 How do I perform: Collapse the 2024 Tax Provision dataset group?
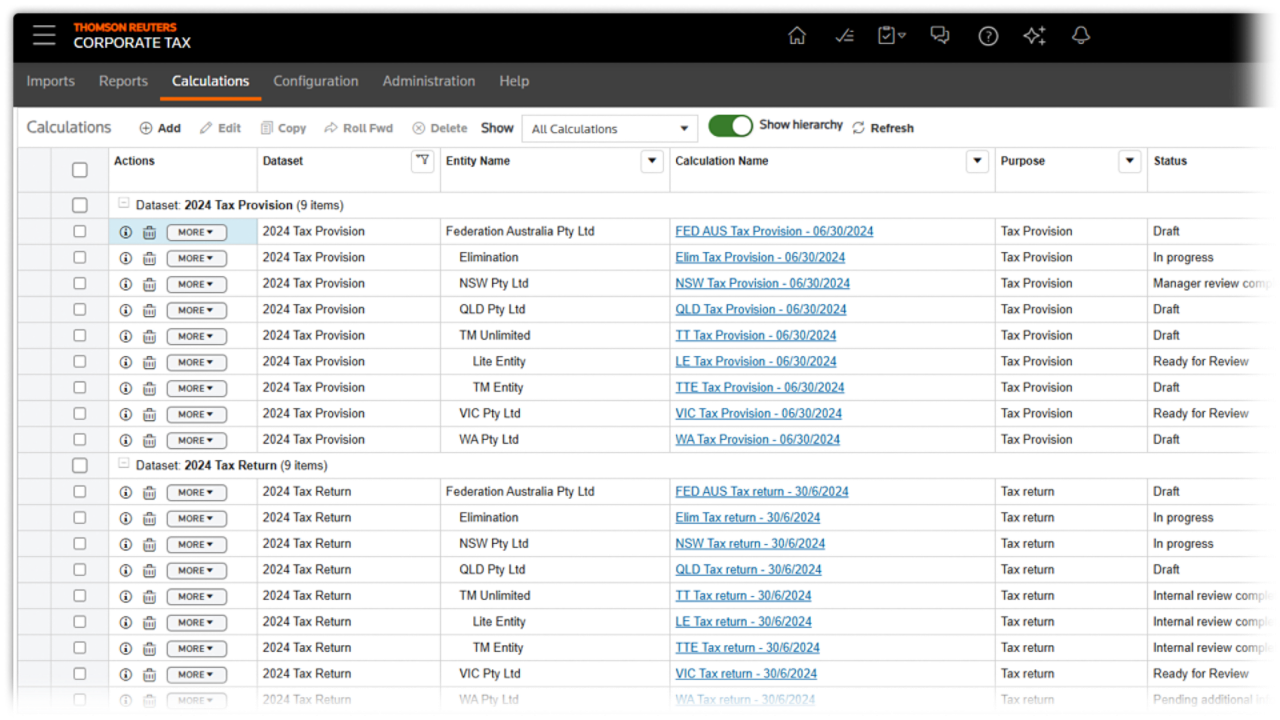point(124,204)
